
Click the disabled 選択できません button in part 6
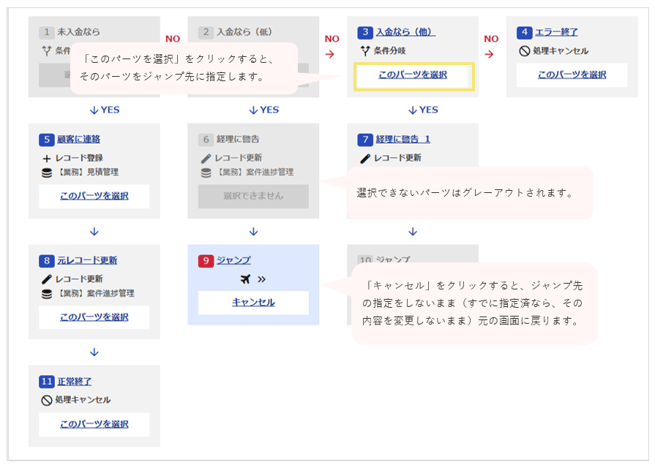[x=254, y=196]
